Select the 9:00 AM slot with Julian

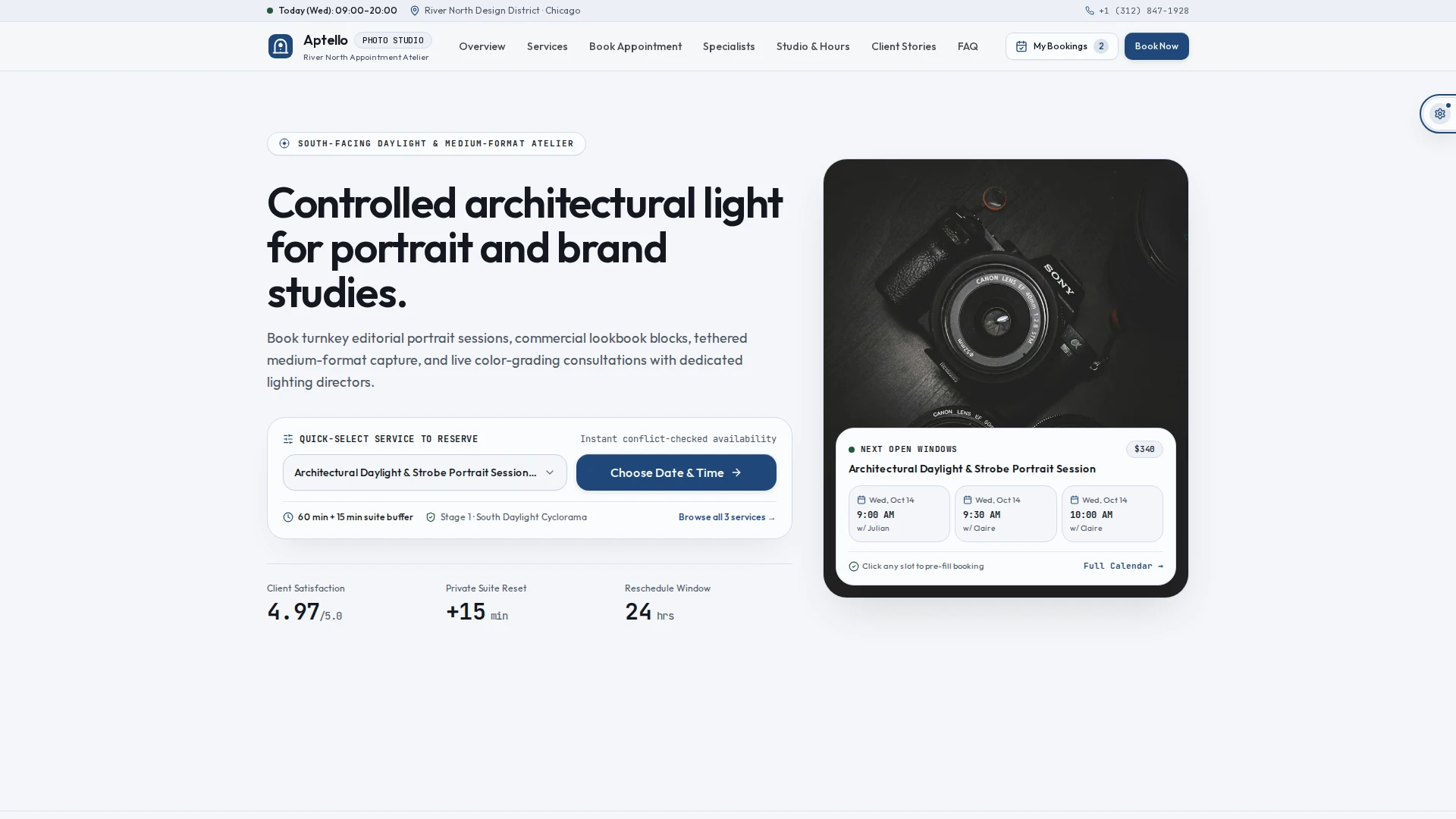899,513
